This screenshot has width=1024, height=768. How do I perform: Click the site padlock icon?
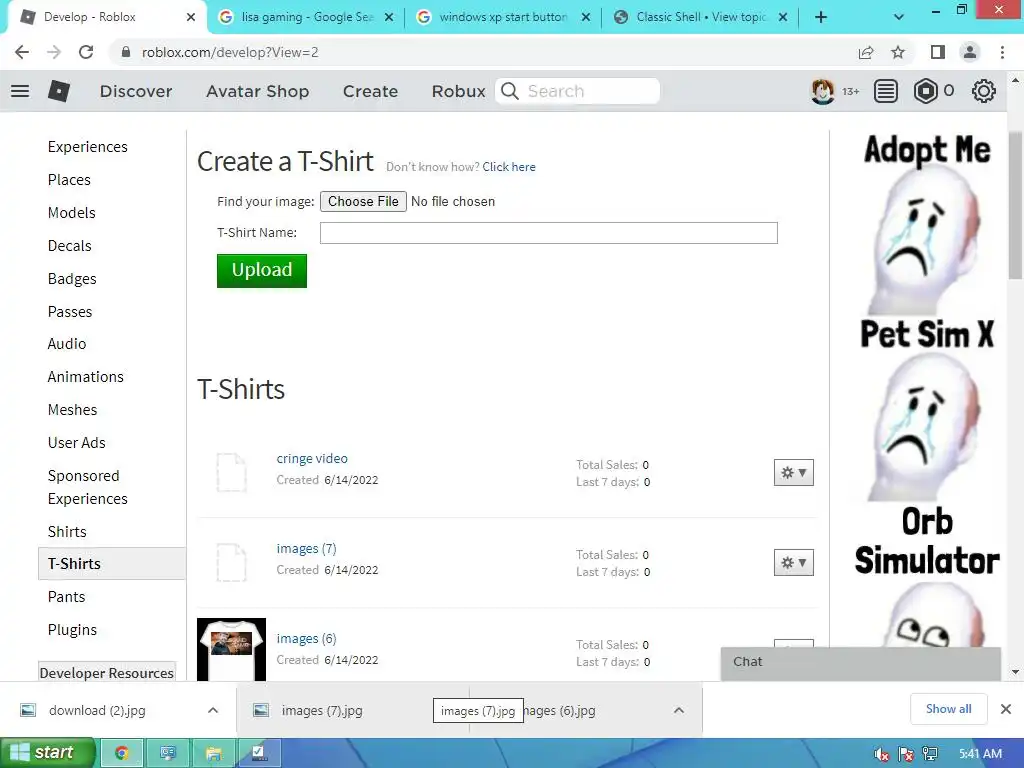[126, 52]
